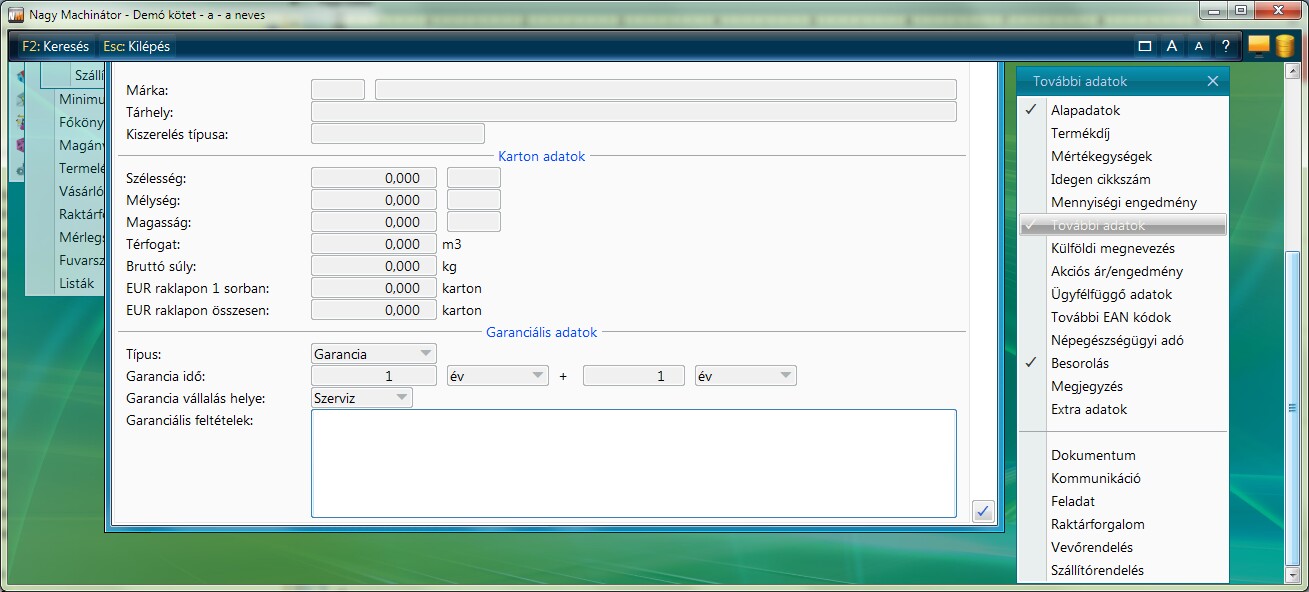Viewport: 1309px width, 592px height.
Task: Click the Garanciális feltételek text area
Action: pos(634,463)
